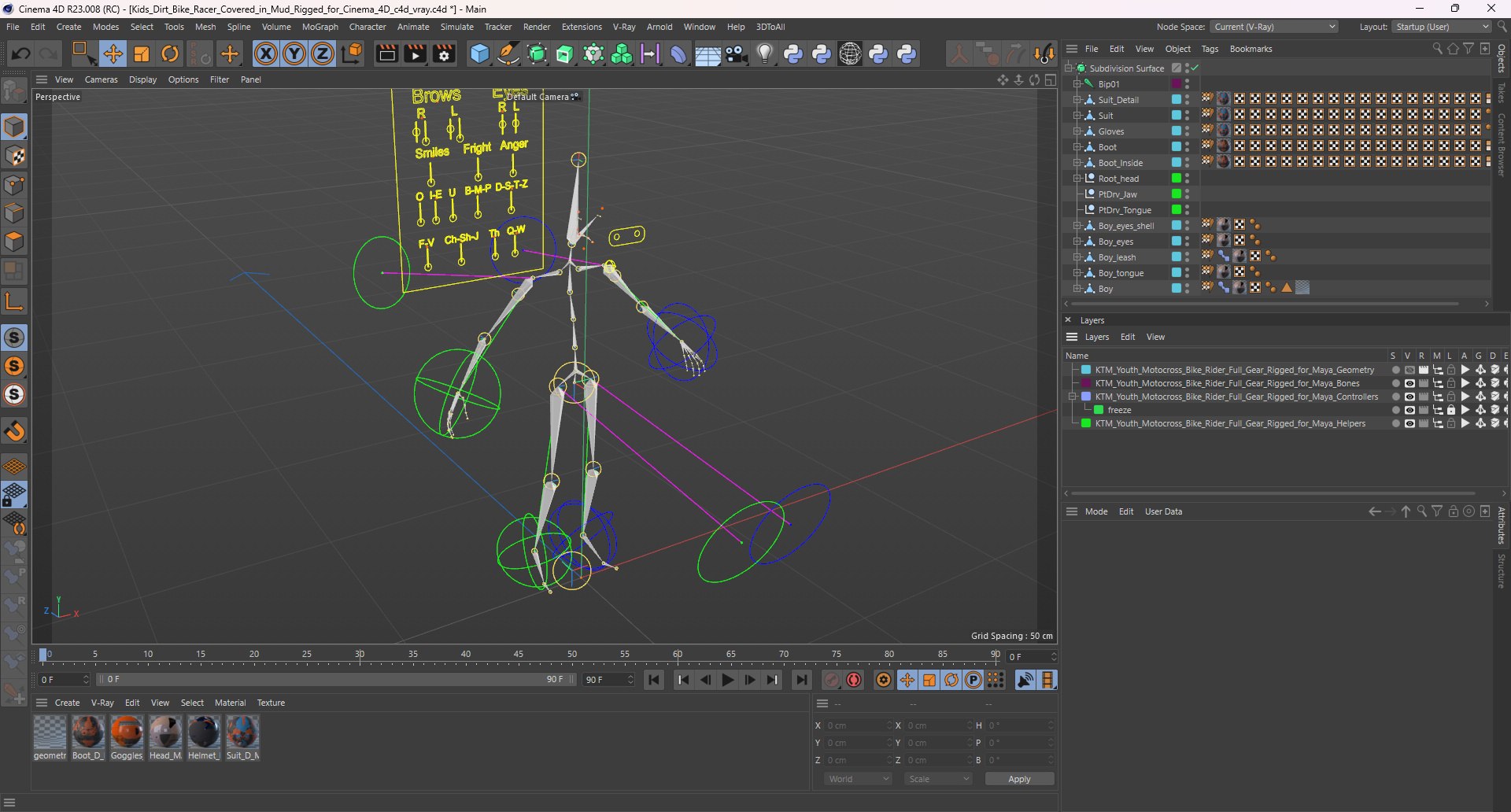Play the animation forwards
This screenshot has width=1511, height=812.
click(x=728, y=680)
